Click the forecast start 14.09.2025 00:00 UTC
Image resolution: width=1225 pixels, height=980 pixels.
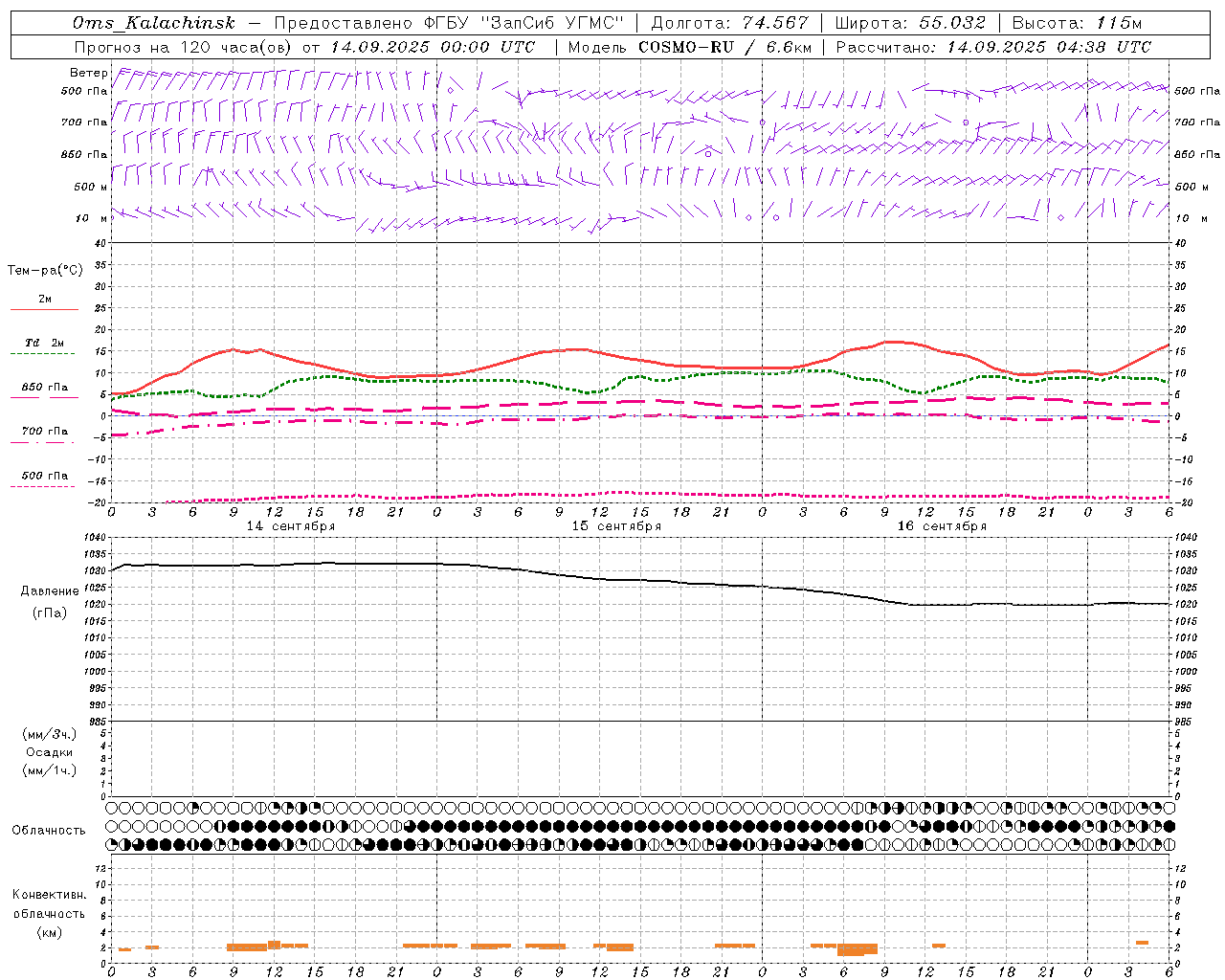click(x=433, y=47)
